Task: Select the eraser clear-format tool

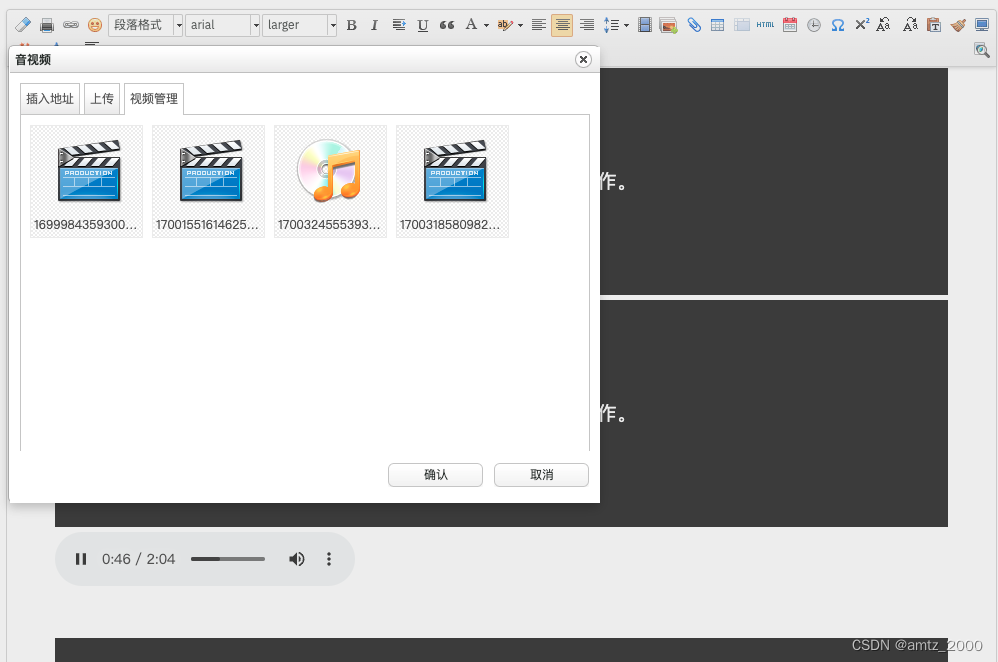Action: [23, 25]
